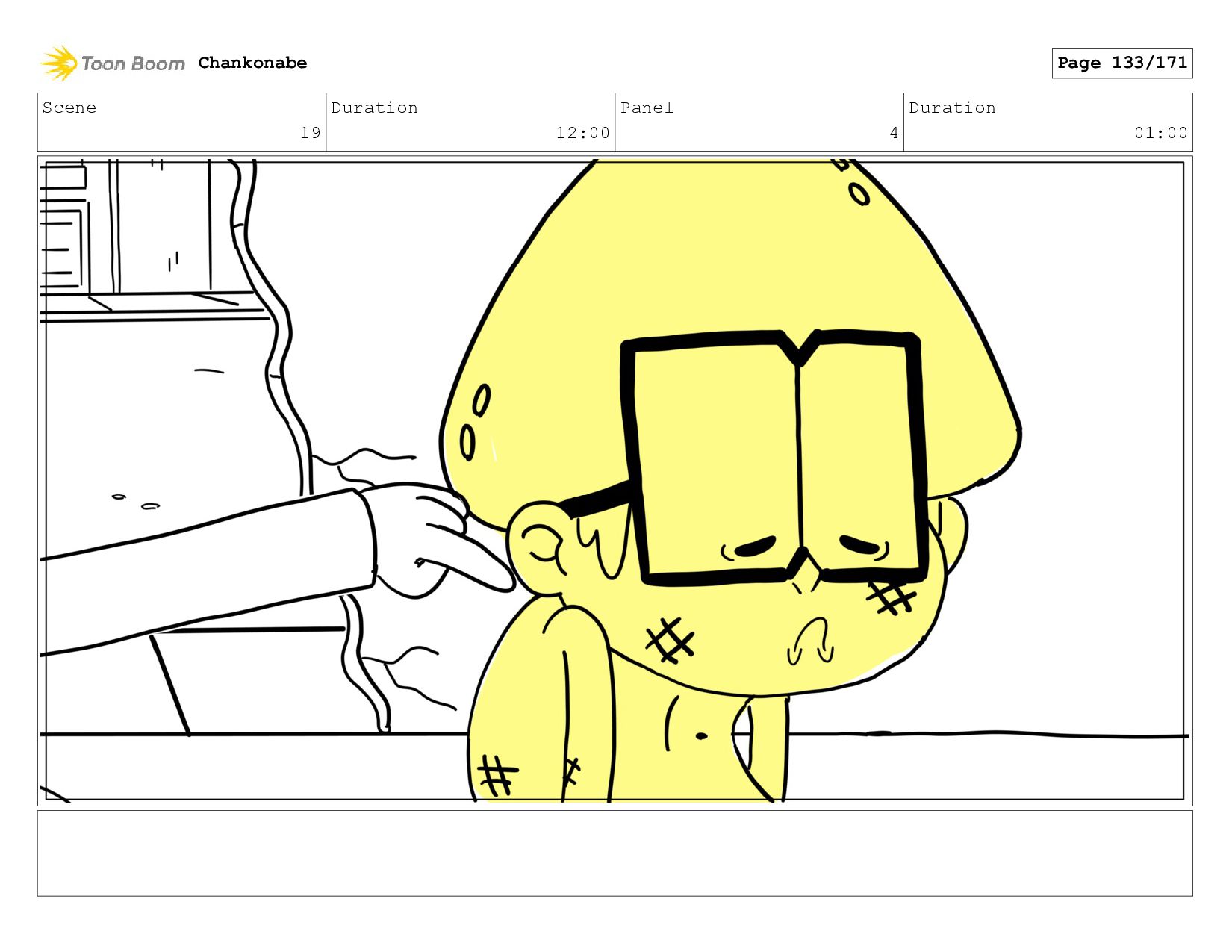Image resolution: width=1232 pixels, height=952 pixels.
Task: Select the Panel label
Action: click(647, 108)
